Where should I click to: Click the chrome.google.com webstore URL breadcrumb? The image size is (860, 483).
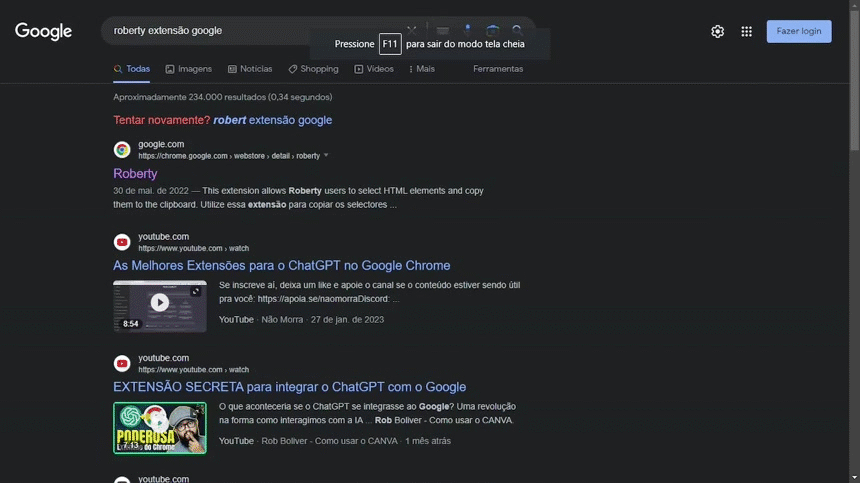pyautogui.click(x=229, y=156)
